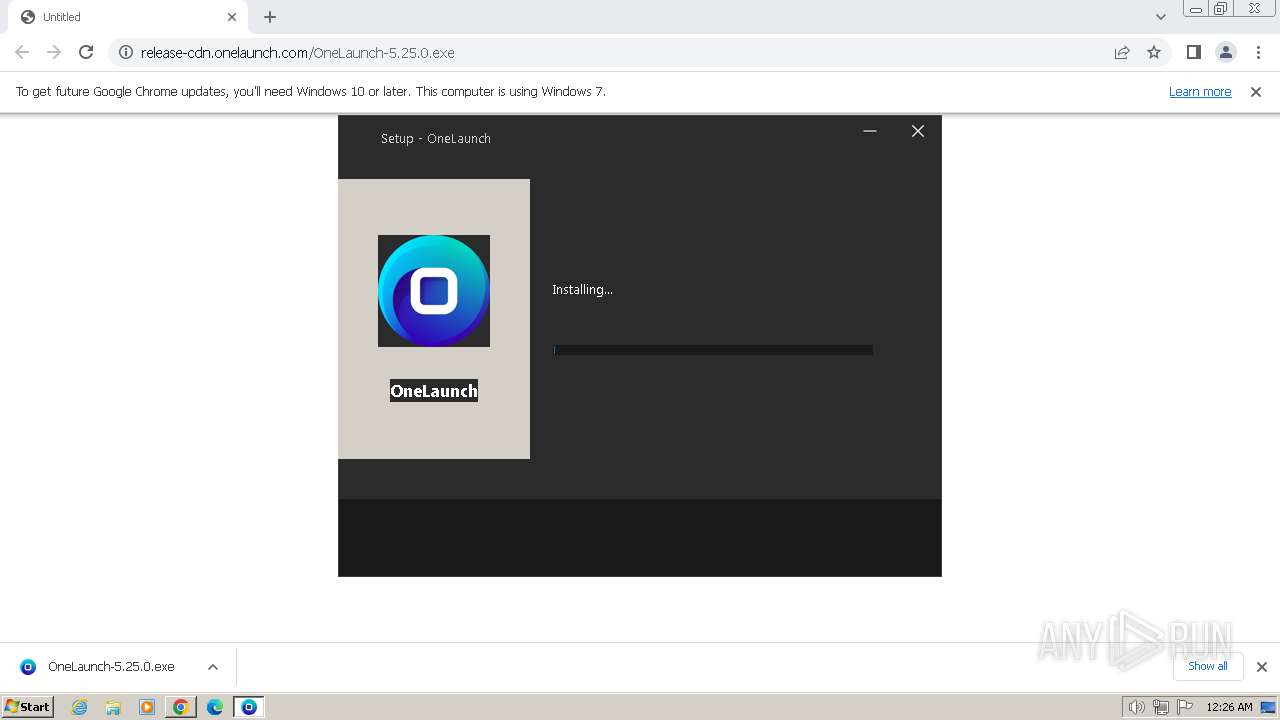Close the Untitled tab

coord(232,17)
